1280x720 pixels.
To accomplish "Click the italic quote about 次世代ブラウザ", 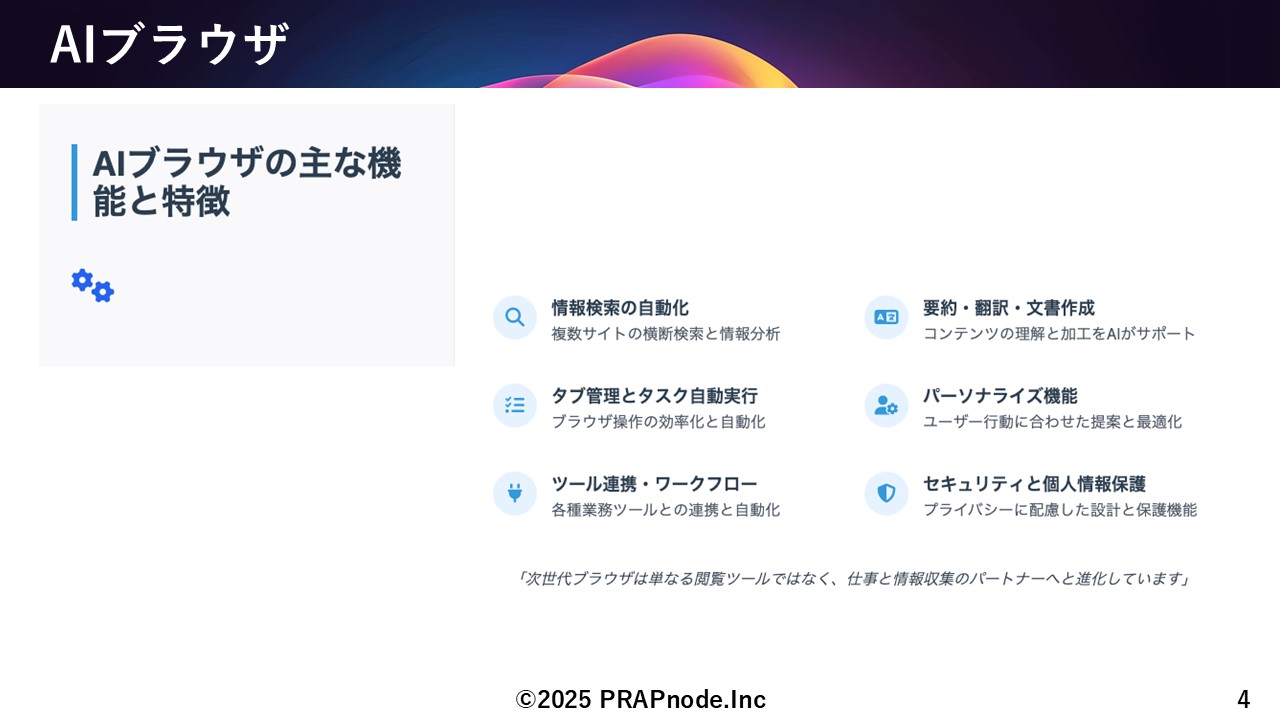I will tap(850, 579).
